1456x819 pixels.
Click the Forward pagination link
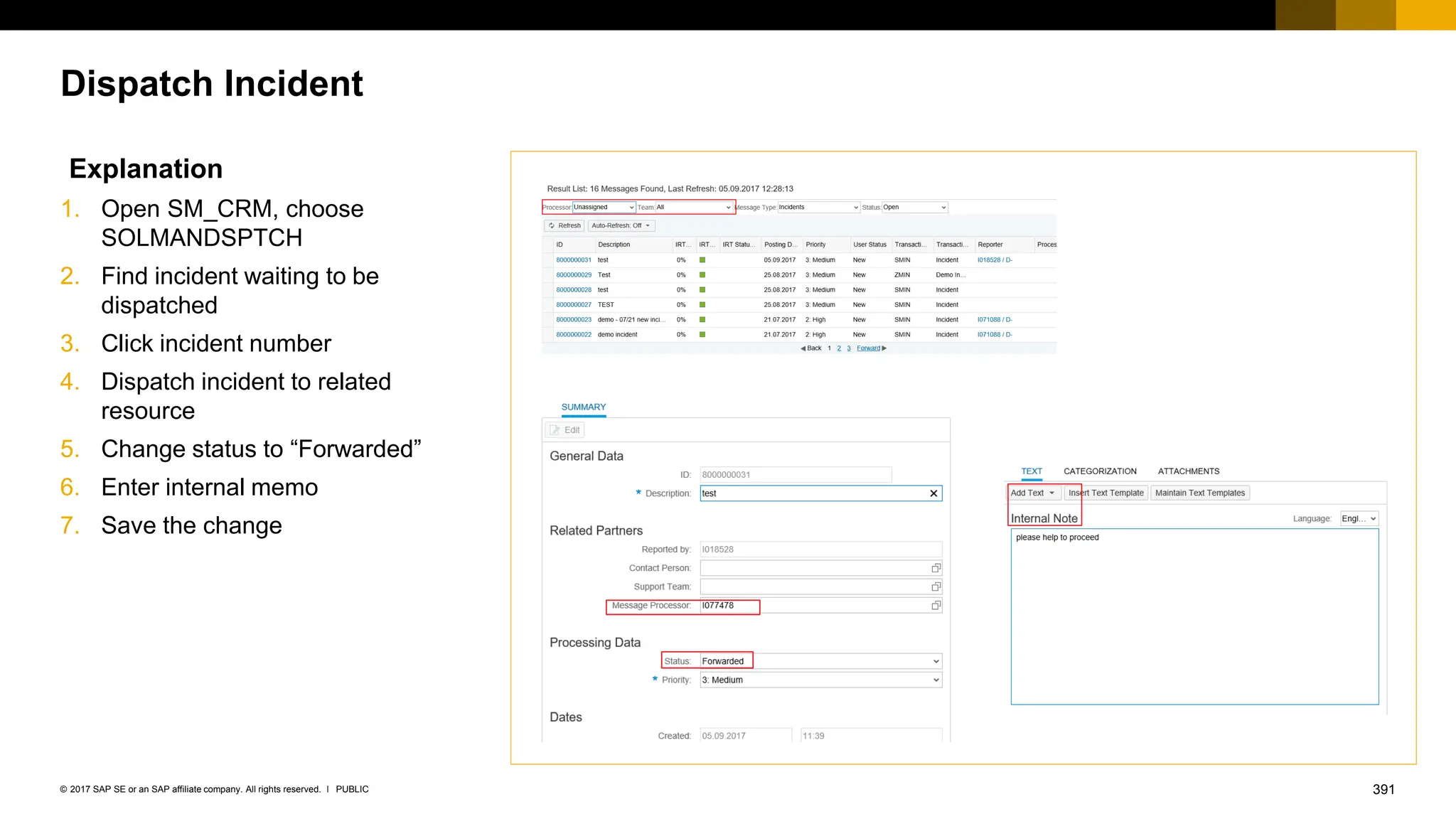coord(869,348)
